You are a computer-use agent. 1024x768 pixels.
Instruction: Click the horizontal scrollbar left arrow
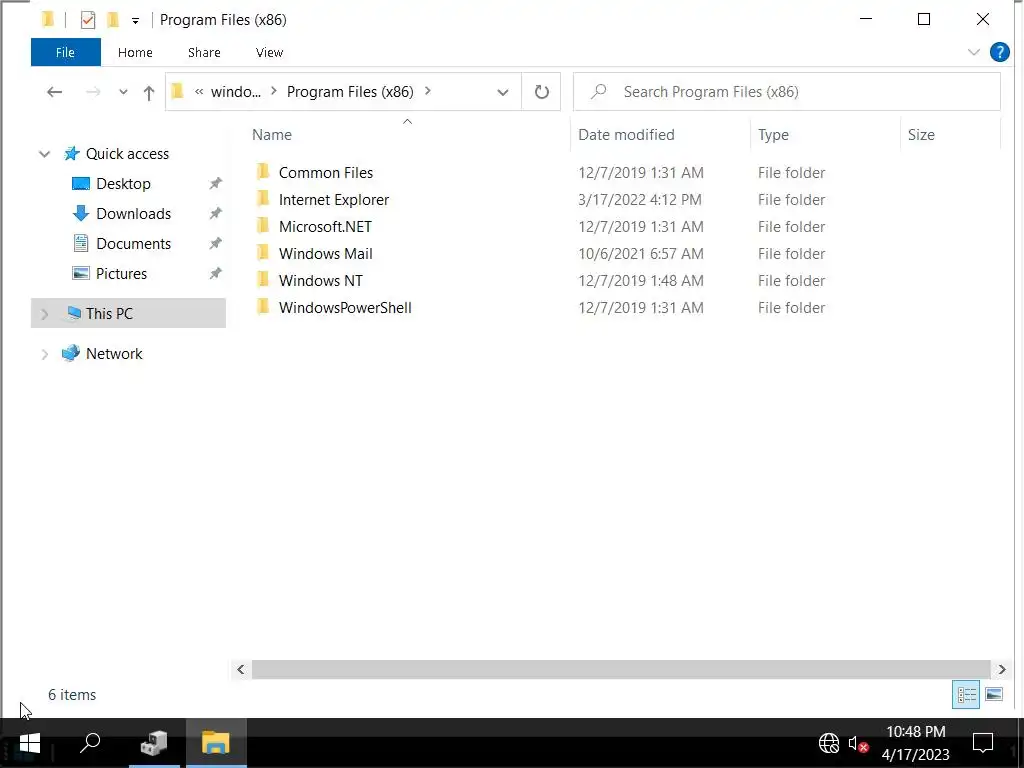tap(241, 669)
